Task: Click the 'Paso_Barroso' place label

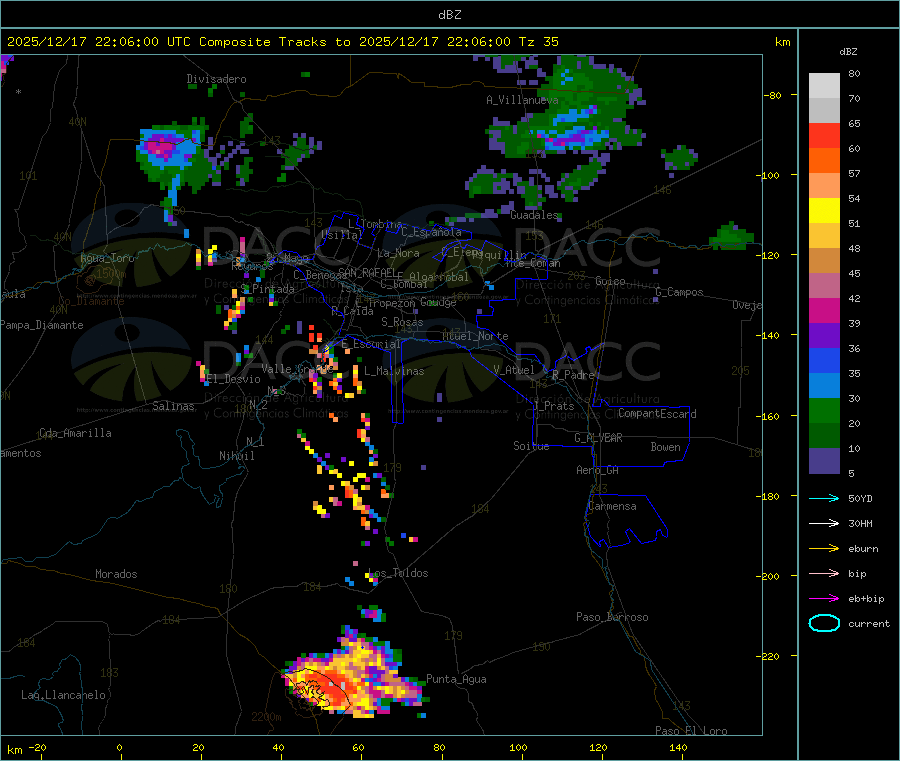Action: 612,617
